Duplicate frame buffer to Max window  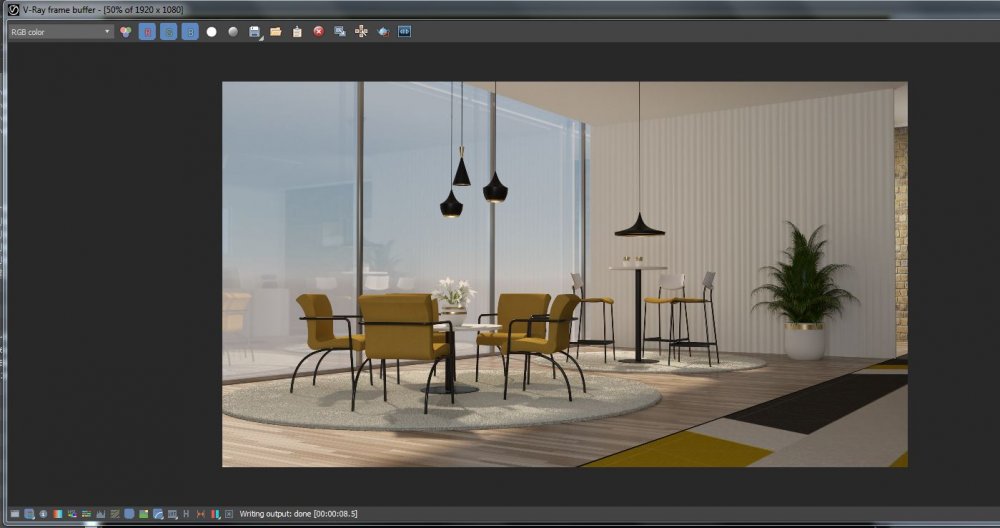coord(340,32)
